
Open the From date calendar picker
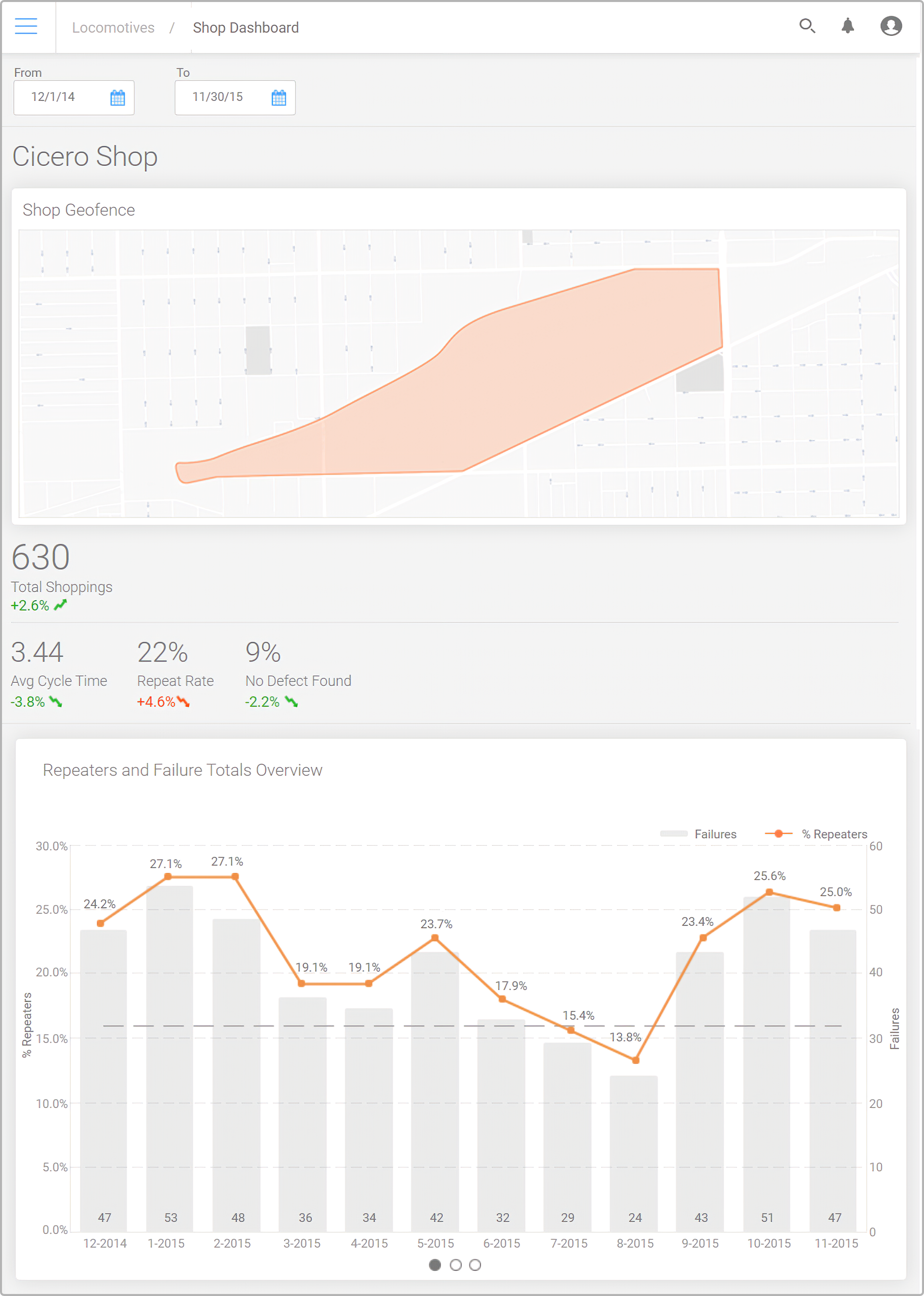[117, 98]
